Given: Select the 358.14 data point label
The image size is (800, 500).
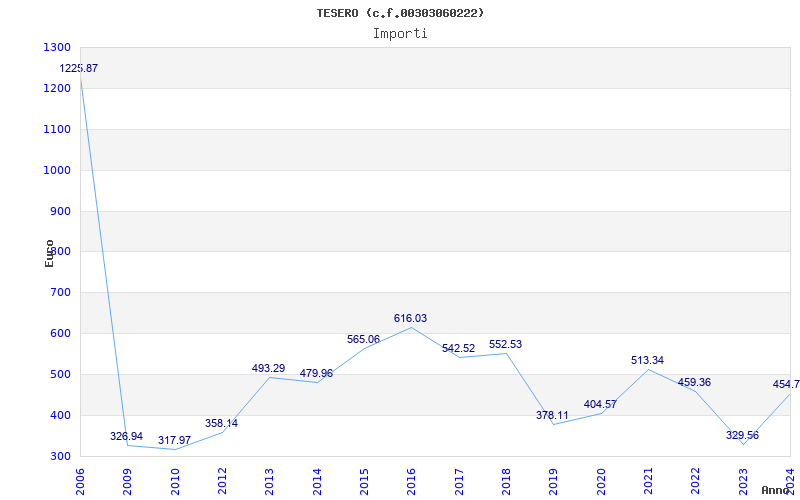Looking at the screenshot, I should pos(221,423).
